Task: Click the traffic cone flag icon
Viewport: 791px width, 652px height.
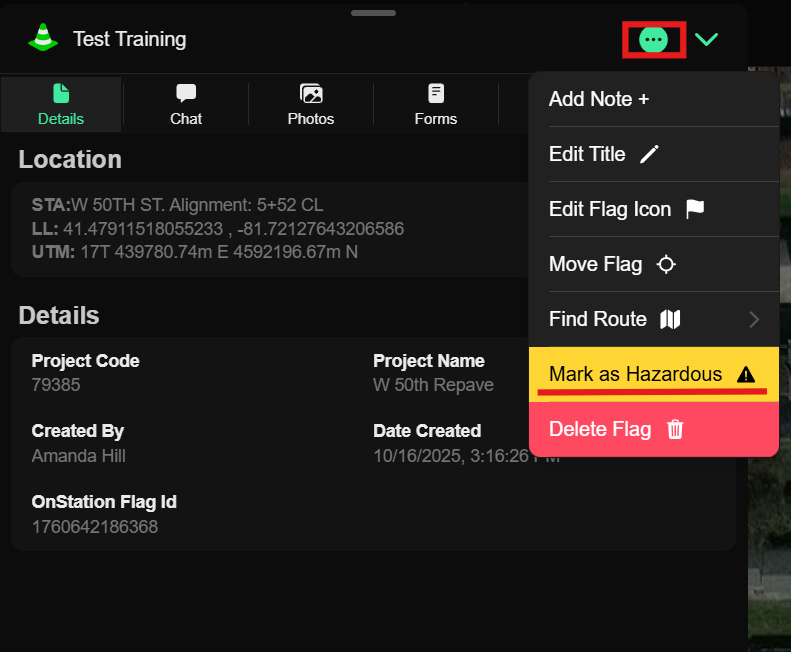Action: pos(42,39)
